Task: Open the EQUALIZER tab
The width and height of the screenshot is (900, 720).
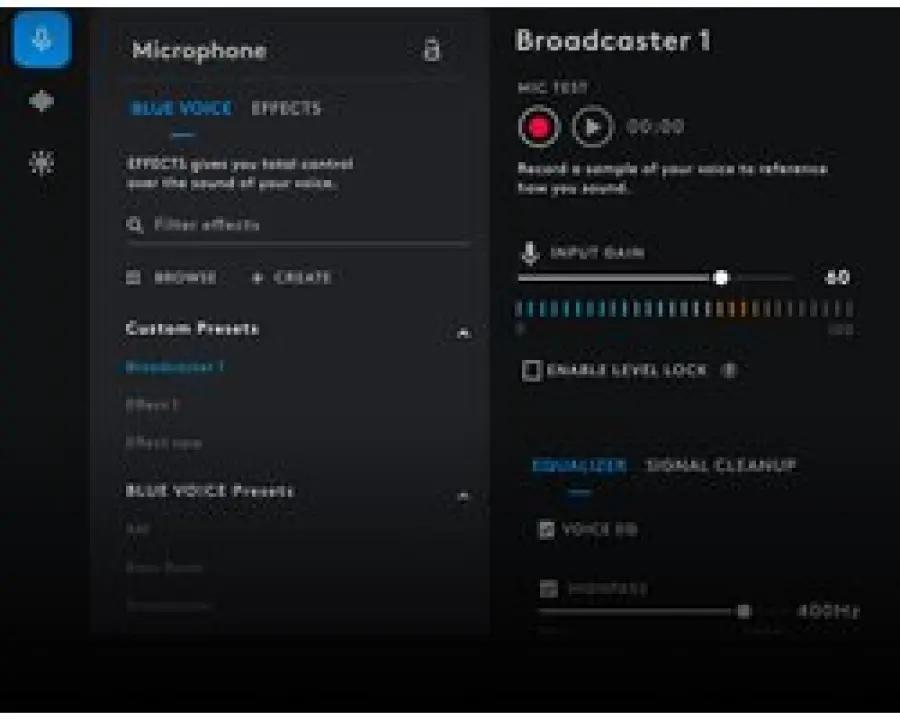Action: [x=579, y=465]
